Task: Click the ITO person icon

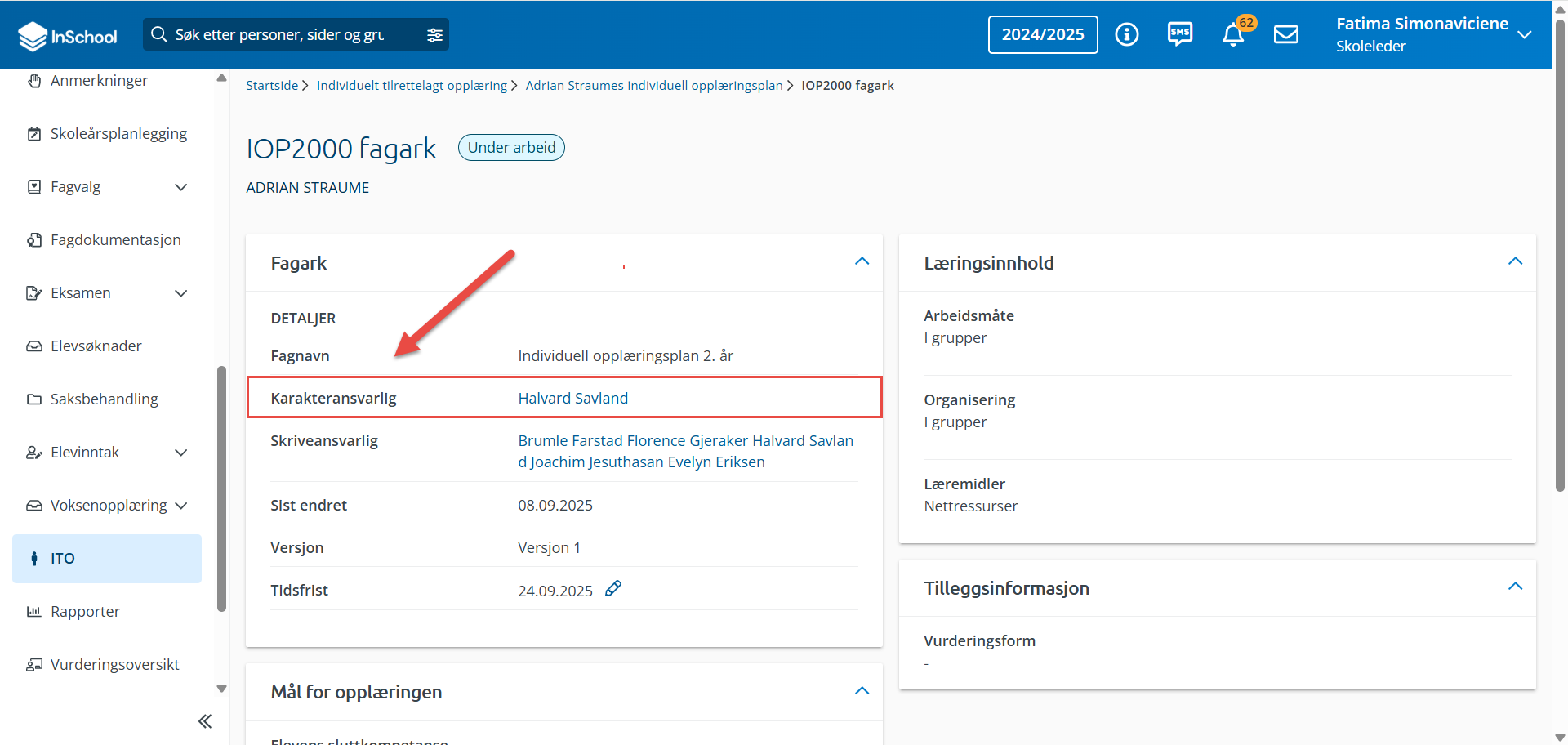Action: click(x=34, y=558)
